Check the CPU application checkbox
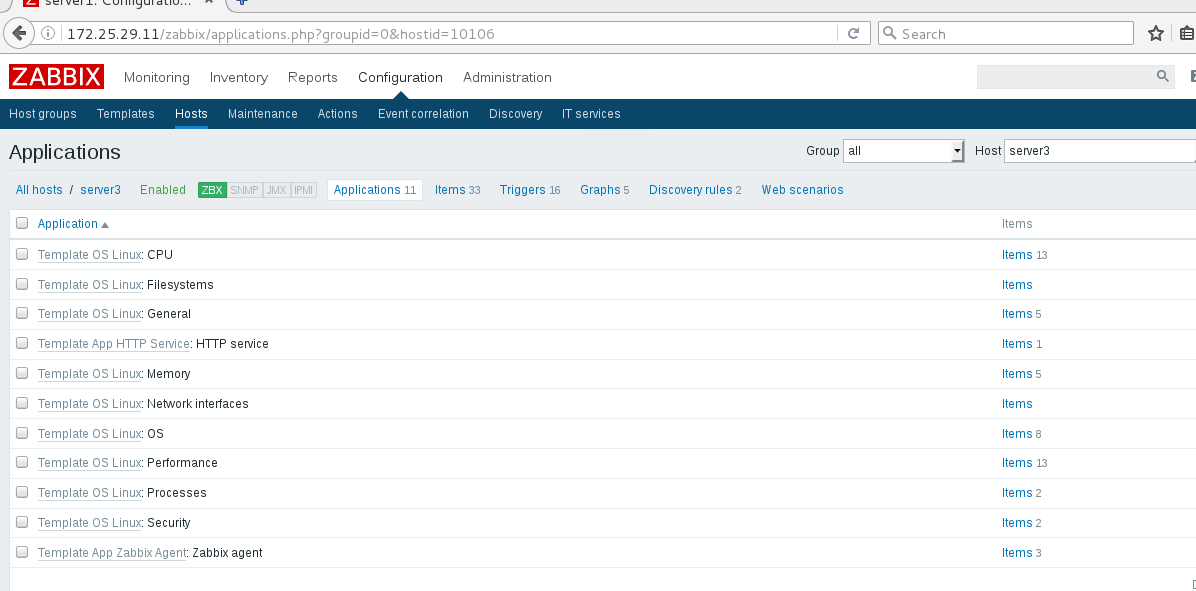The image size is (1196, 591). [x=22, y=254]
